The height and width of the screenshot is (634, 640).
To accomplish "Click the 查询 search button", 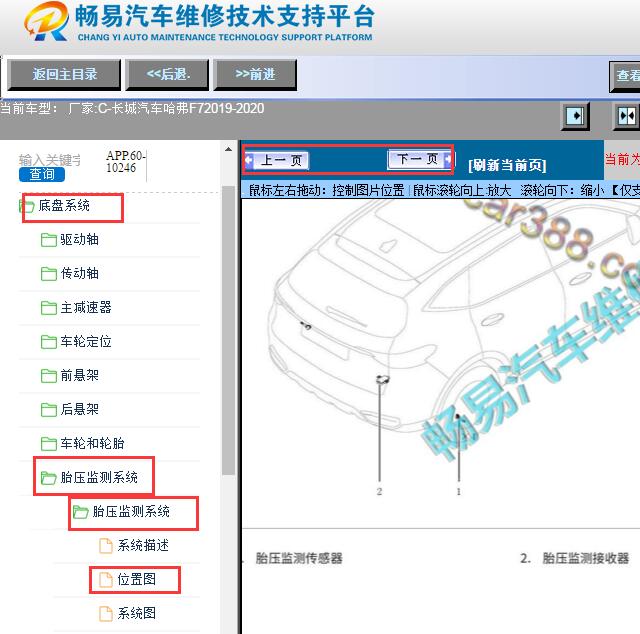I will tap(42, 174).
